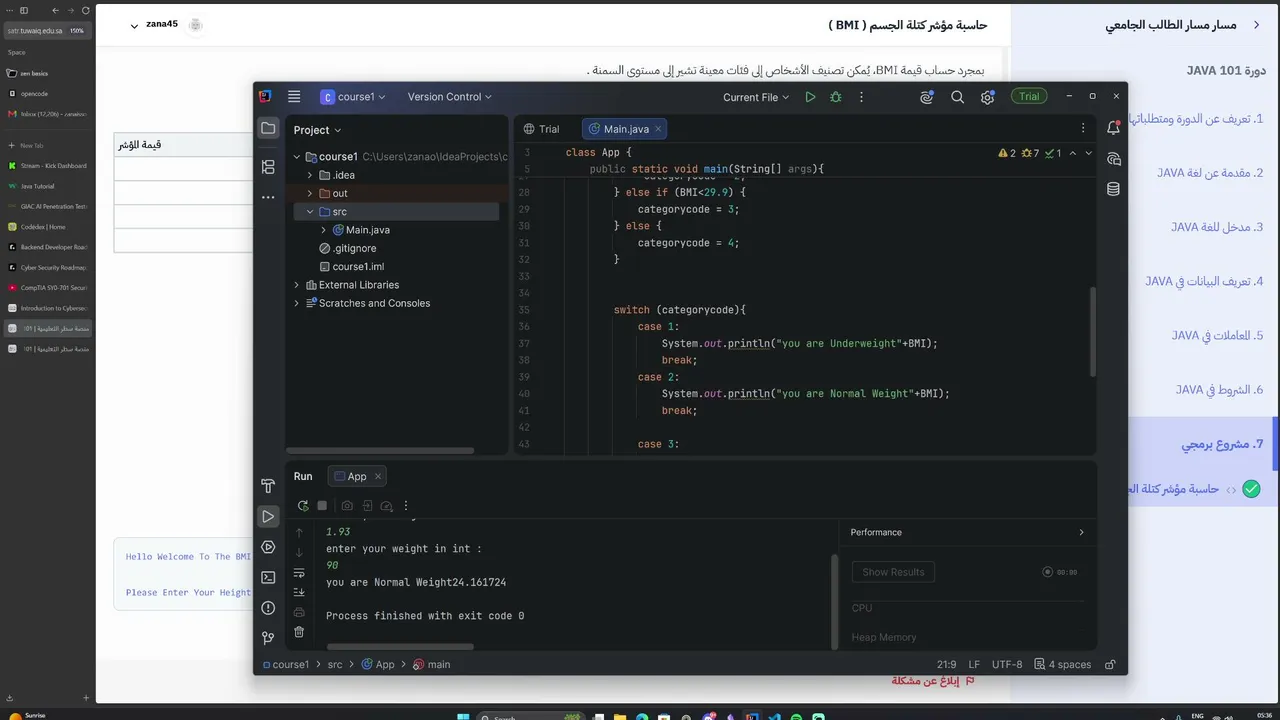Open IDE settings gear icon

pyautogui.click(x=987, y=97)
